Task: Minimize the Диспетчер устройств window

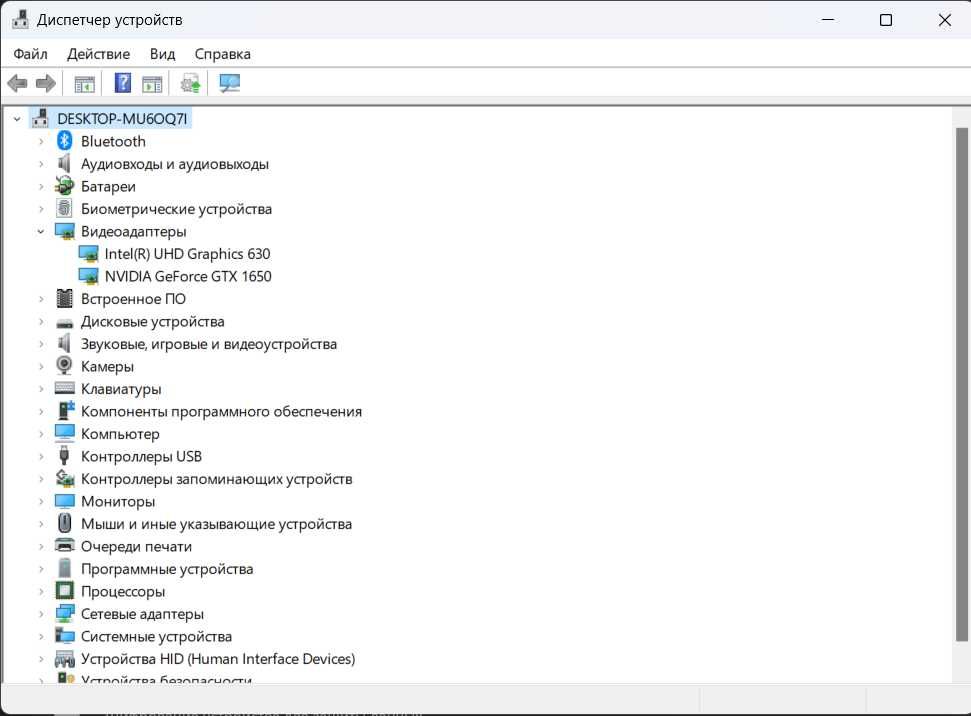Action: pyautogui.click(x=828, y=20)
